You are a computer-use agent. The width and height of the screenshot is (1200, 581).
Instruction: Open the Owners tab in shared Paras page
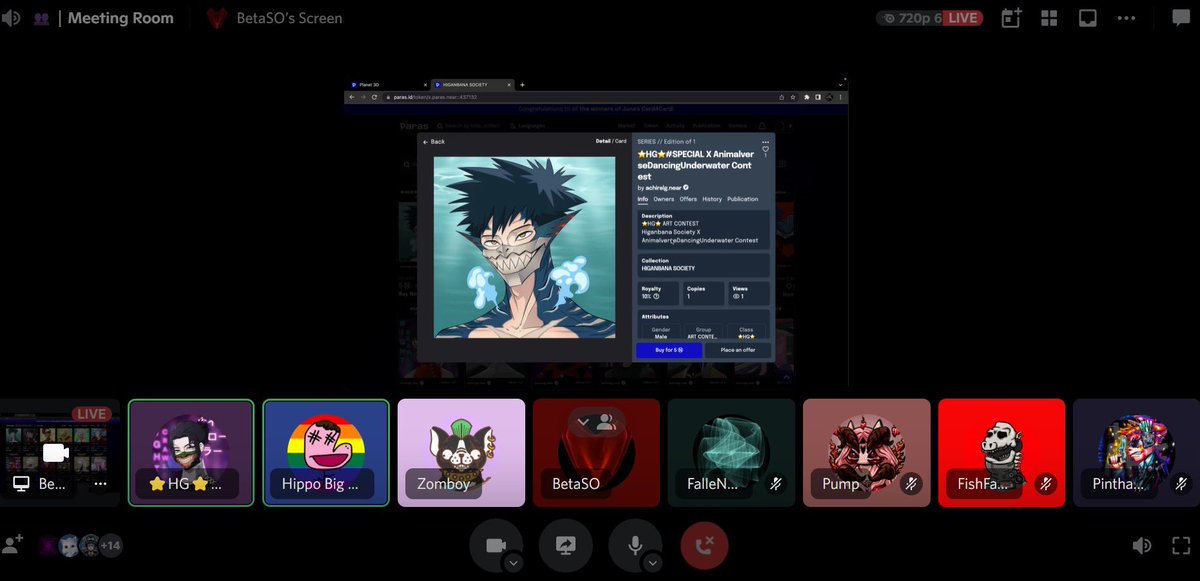[x=664, y=199]
